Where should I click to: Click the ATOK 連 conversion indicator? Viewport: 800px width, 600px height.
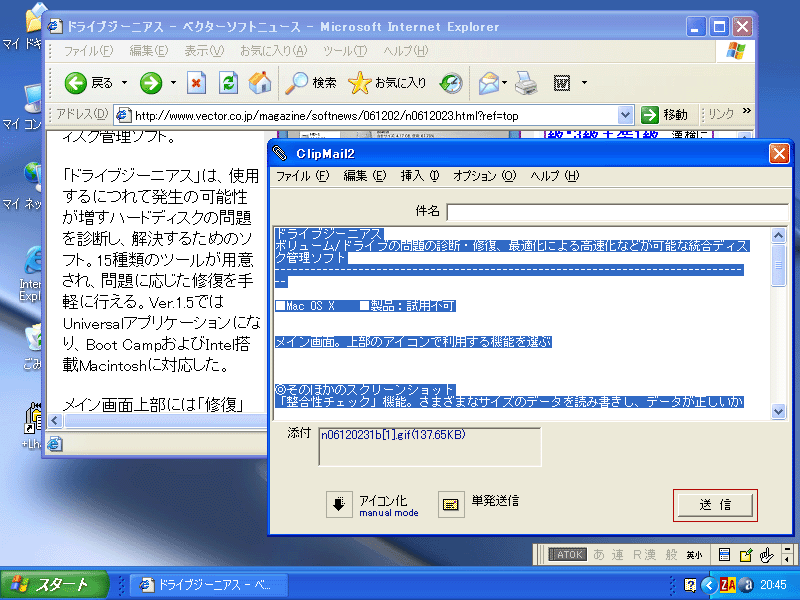tap(617, 555)
